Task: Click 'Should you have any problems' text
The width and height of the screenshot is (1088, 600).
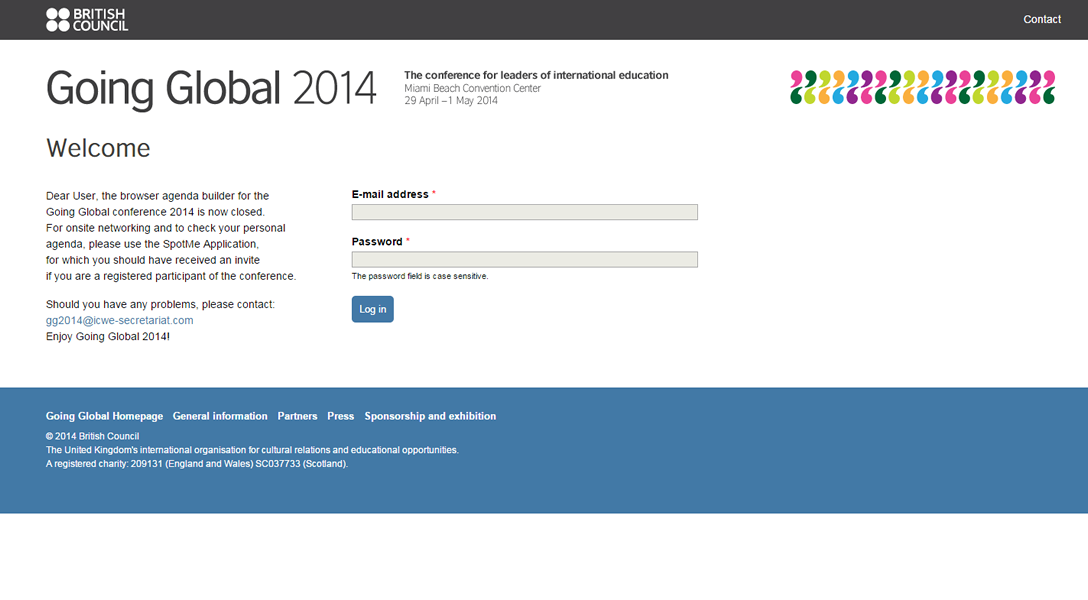Action: pyautogui.click(x=160, y=305)
